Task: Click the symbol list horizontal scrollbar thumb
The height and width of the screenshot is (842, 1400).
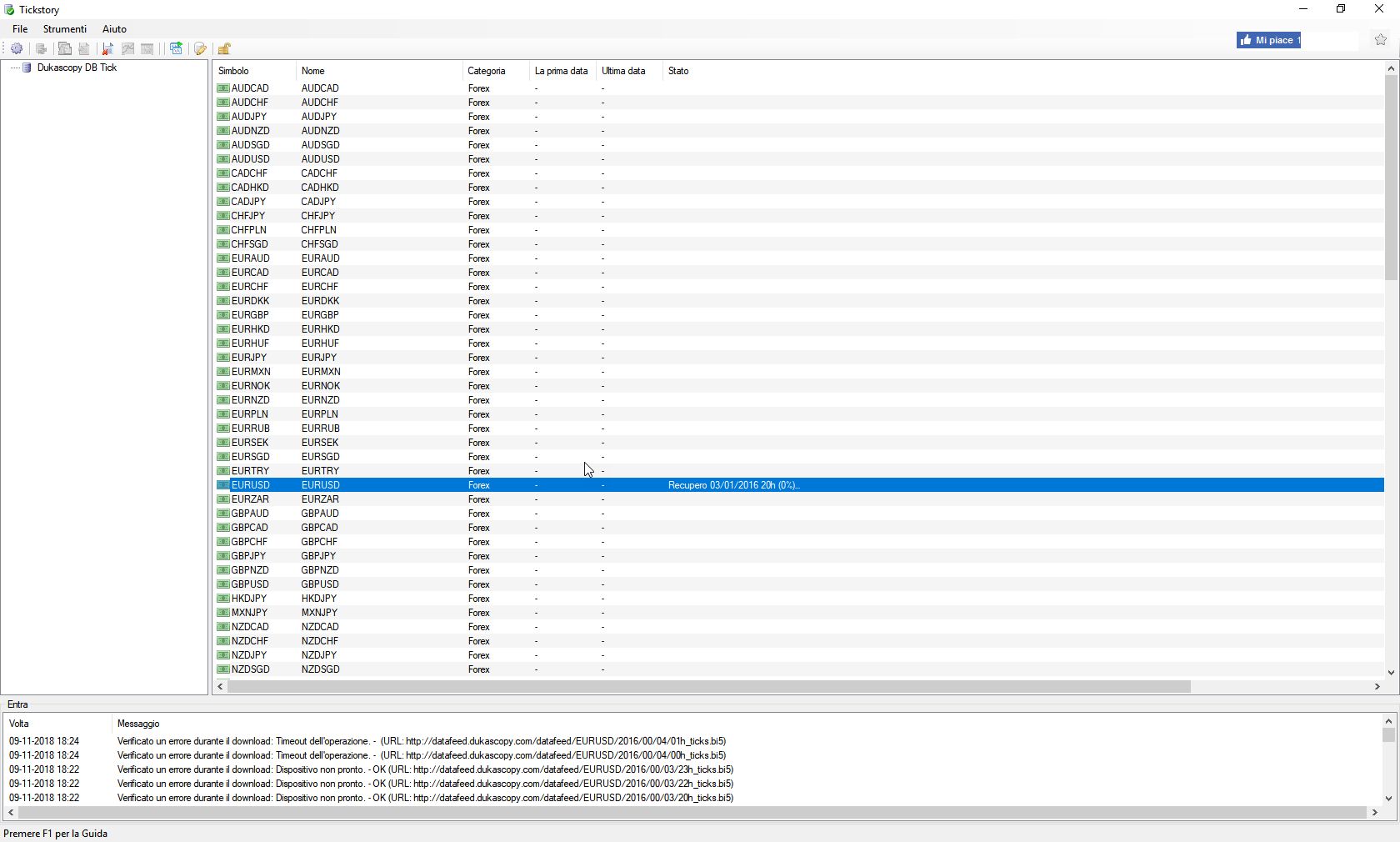Action: [x=708, y=687]
